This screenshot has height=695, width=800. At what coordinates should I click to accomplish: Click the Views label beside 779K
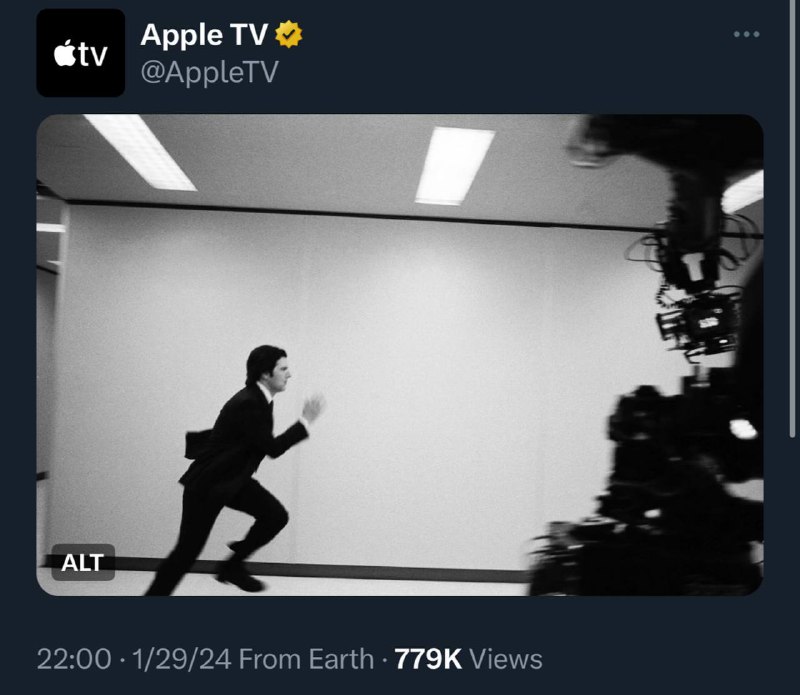point(506,659)
